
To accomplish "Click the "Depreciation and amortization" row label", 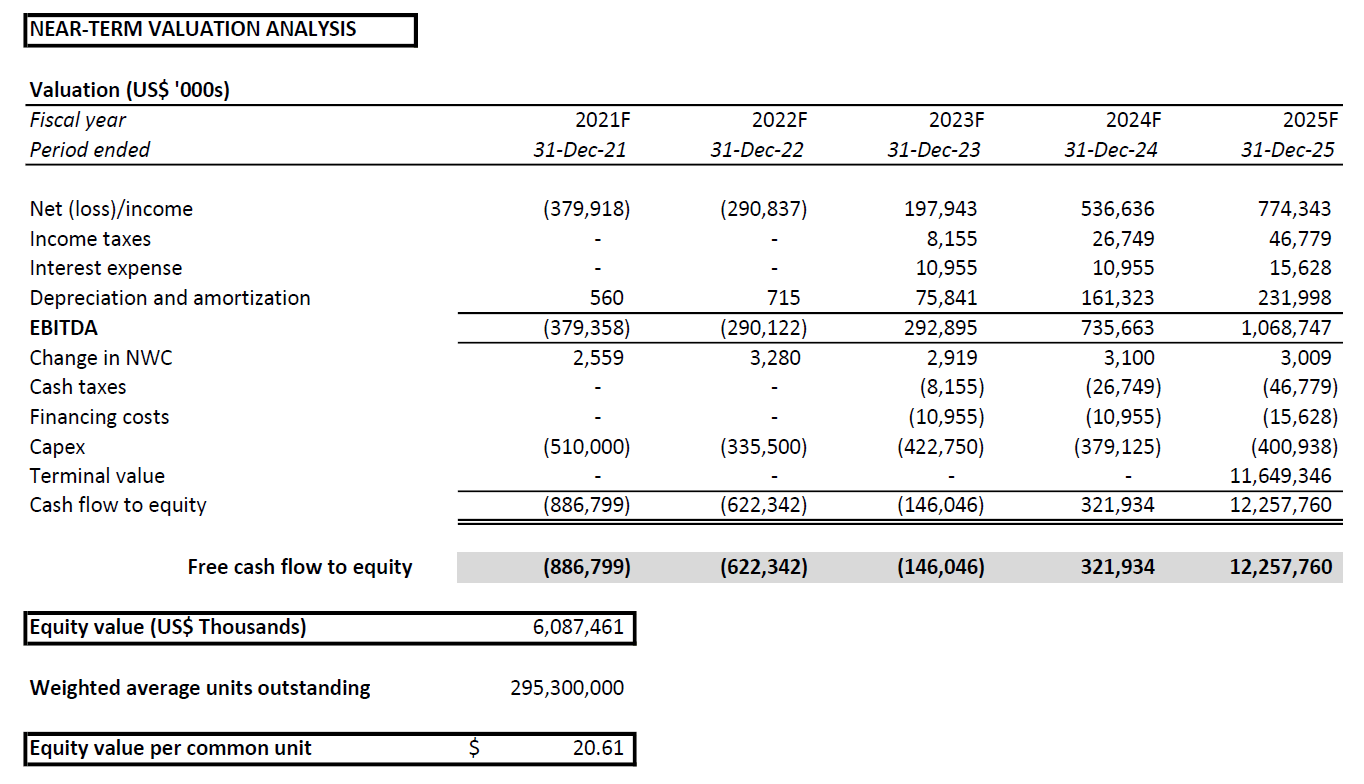I will [170, 298].
